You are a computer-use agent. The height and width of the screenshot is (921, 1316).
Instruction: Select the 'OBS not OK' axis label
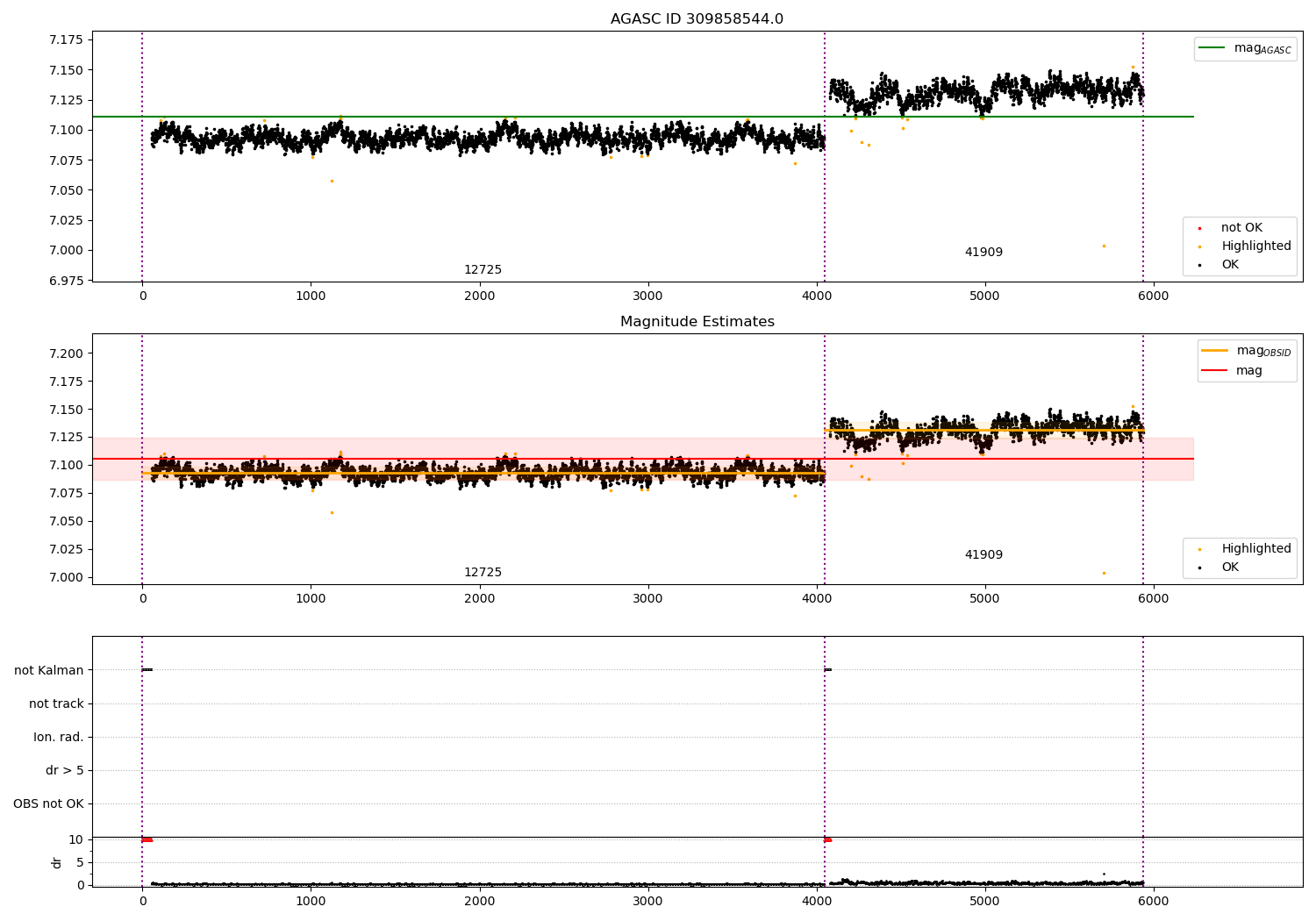point(48,804)
